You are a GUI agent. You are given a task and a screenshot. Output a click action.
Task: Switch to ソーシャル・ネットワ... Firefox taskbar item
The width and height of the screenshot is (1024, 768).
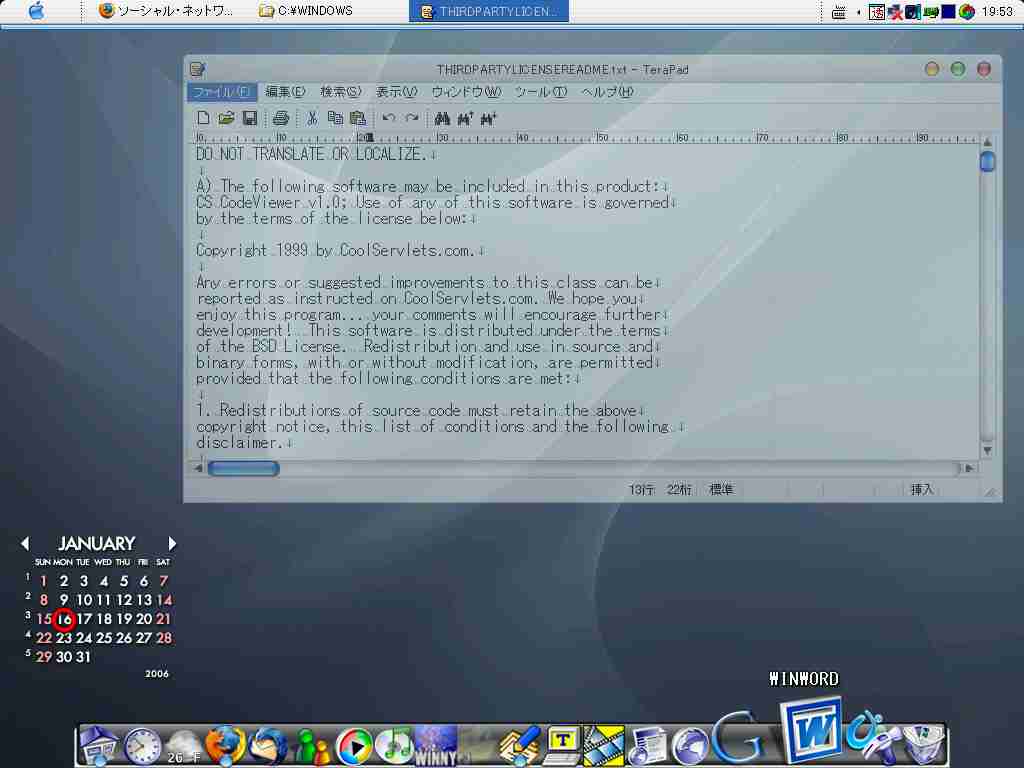click(x=166, y=11)
